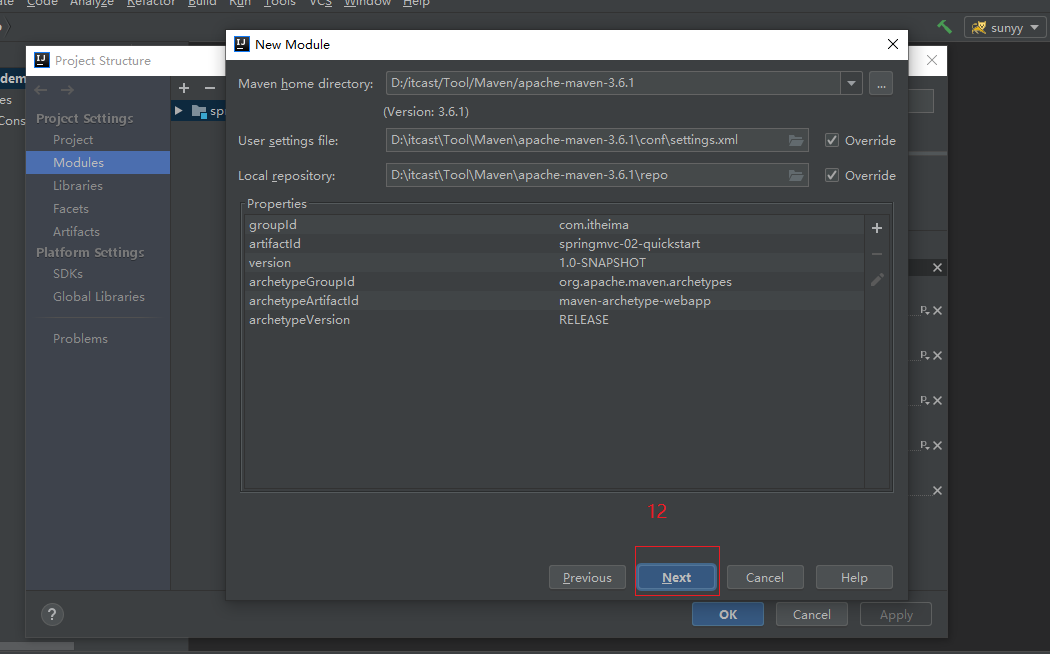
Task: Open the Artifacts settings section
Action: pyautogui.click(x=76, y=232)
